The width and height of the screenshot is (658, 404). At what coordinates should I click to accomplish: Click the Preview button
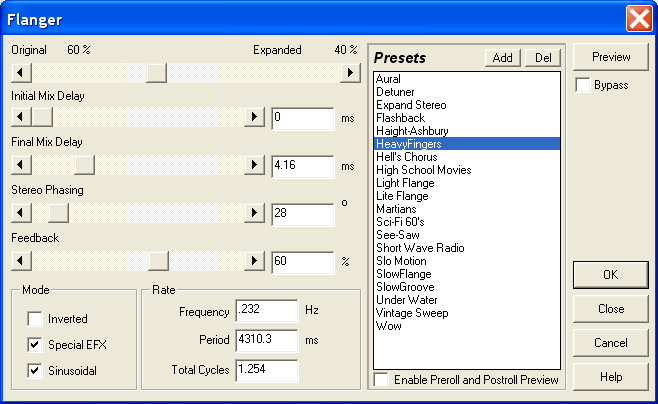tap(610, 57)
